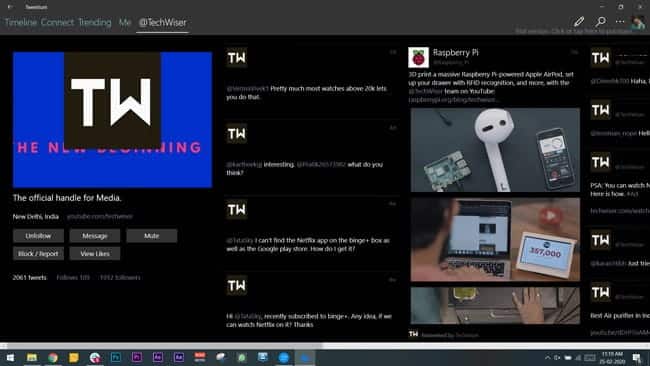
Task: Click the horizontal scrollbar under the columns
Action: [x=325, y=346]
